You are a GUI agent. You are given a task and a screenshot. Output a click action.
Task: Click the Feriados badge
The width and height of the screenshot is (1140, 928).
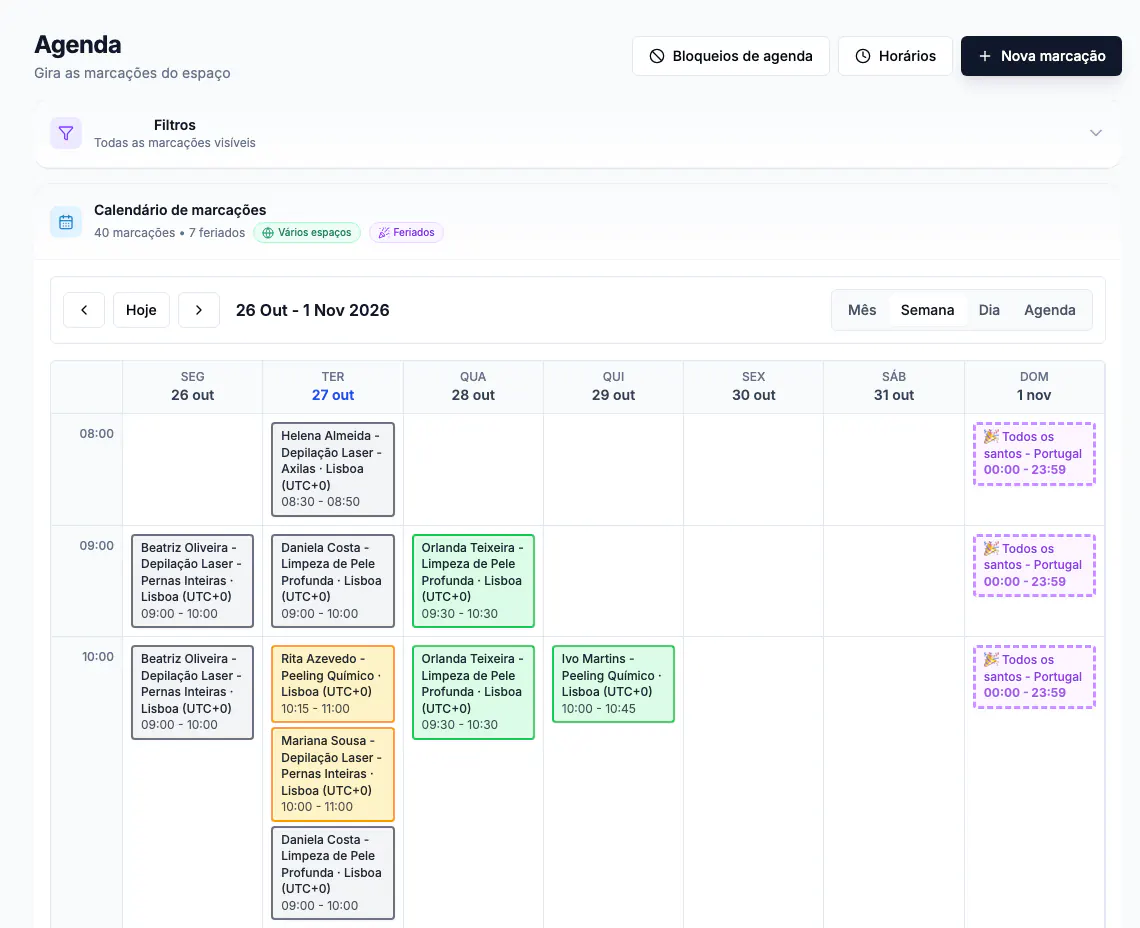(x=406, y=233)
